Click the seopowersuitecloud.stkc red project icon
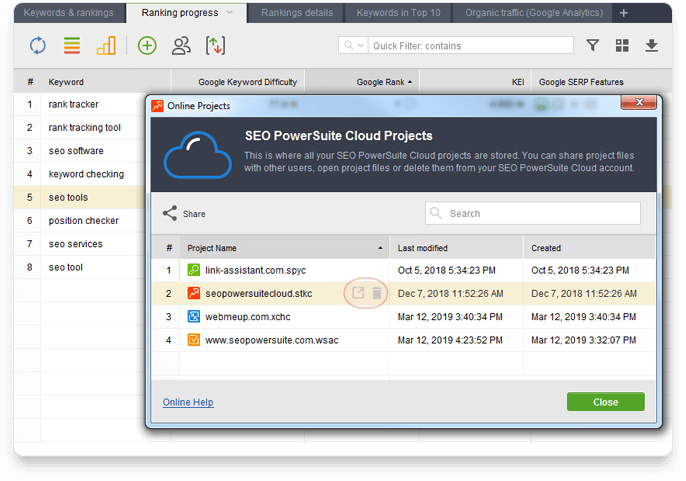Viewport: 686px width, 481px height. pyautogui.click(x=194, y=293)
